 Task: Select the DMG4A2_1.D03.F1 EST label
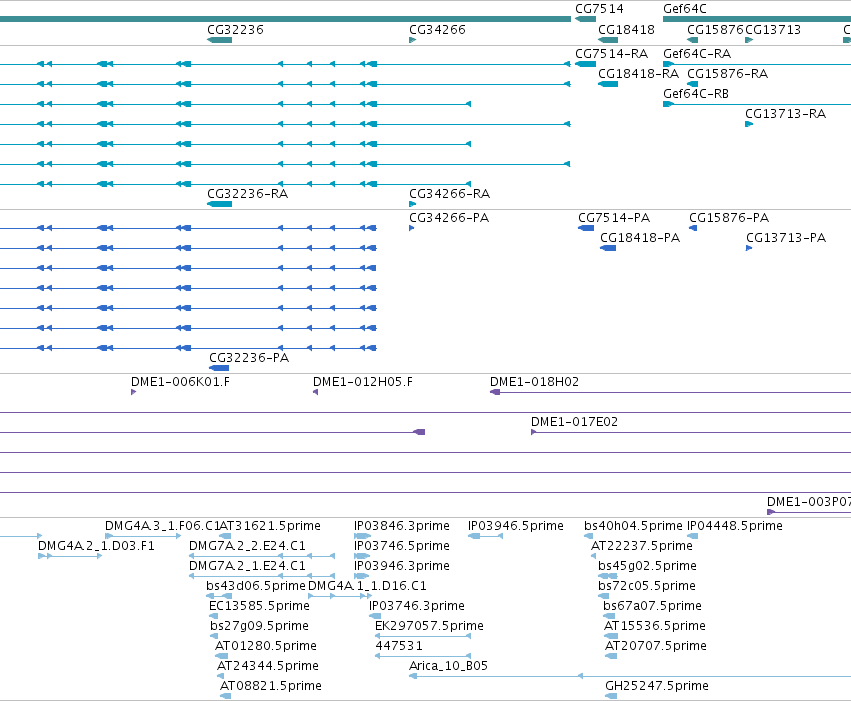pyautogui.click(x=96, y=546)
